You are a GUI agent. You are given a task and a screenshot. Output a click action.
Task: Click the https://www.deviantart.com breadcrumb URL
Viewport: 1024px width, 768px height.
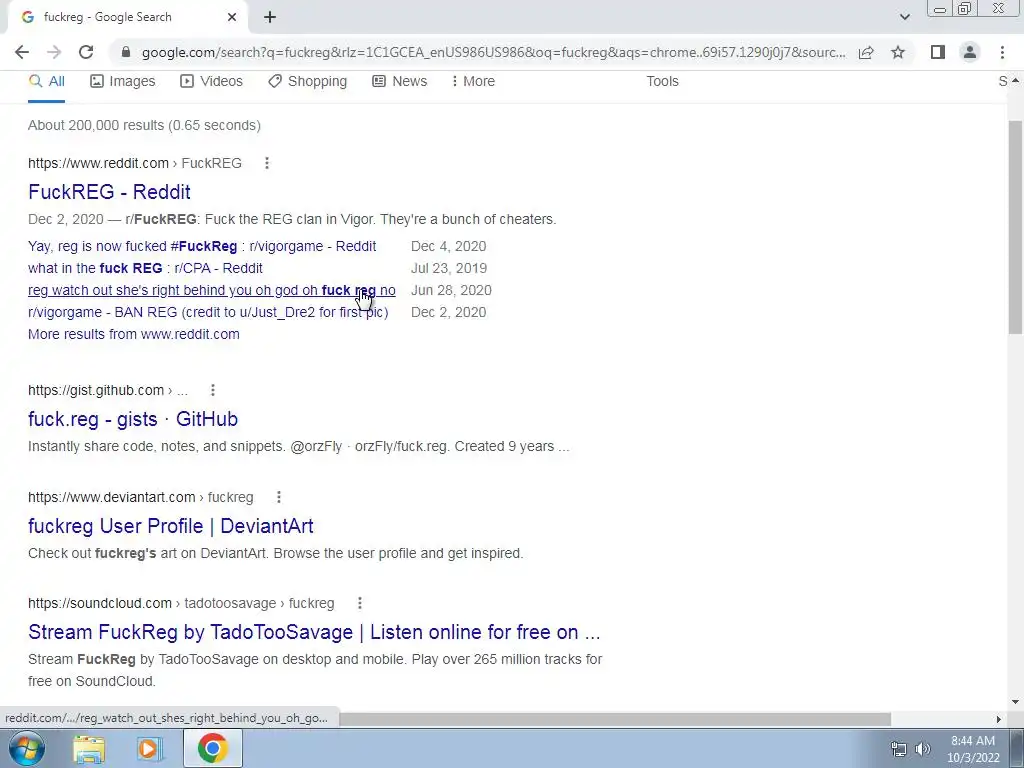112,498
